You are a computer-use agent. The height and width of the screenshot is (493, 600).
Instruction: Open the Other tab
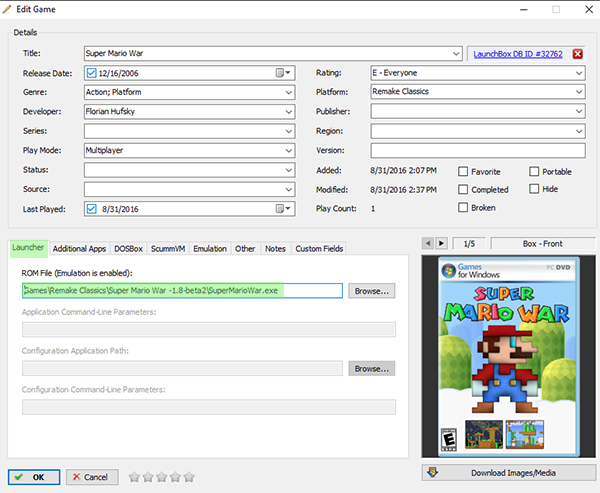(245, 249)
